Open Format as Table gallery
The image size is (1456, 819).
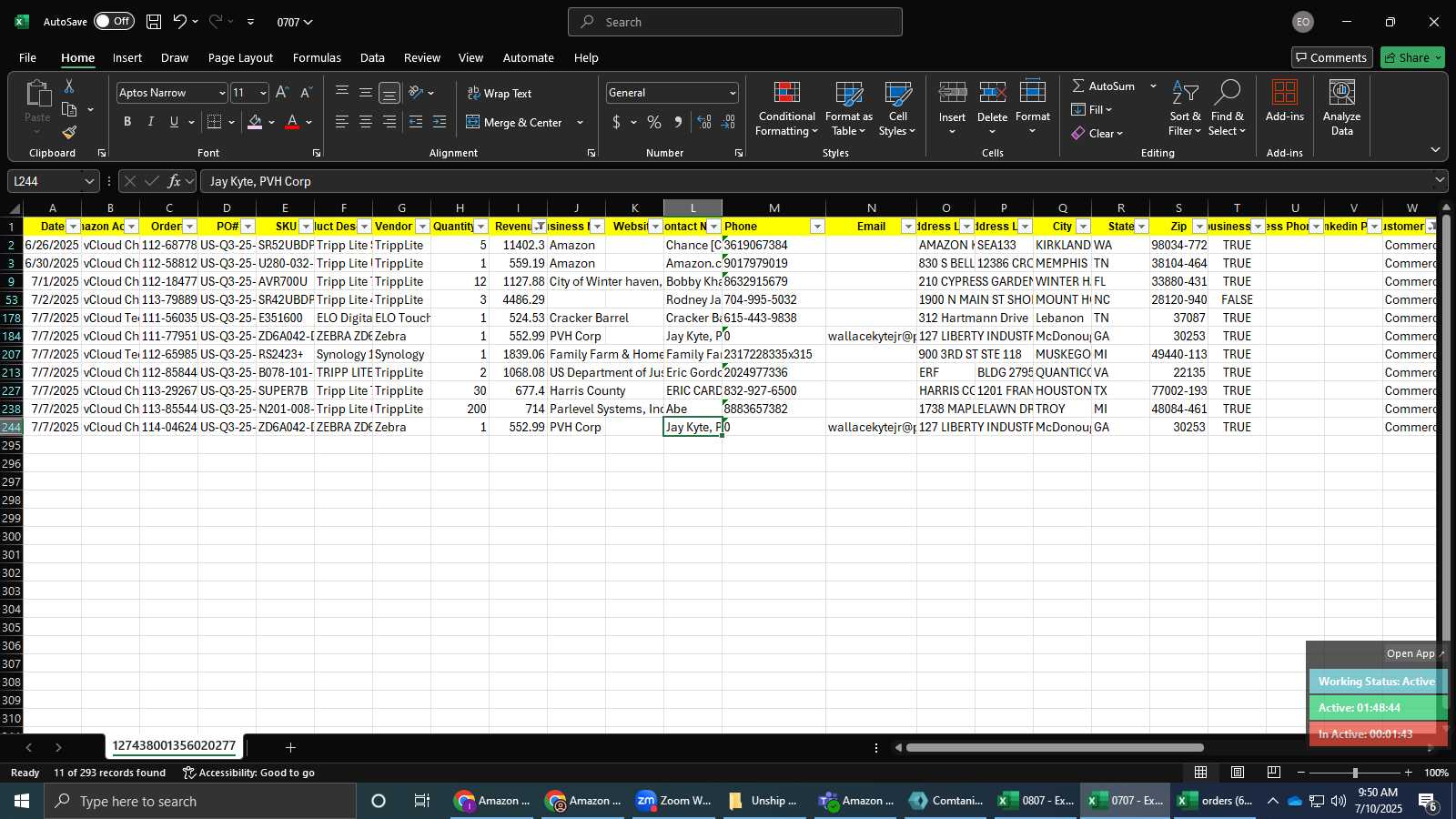(x=849, y=109)
